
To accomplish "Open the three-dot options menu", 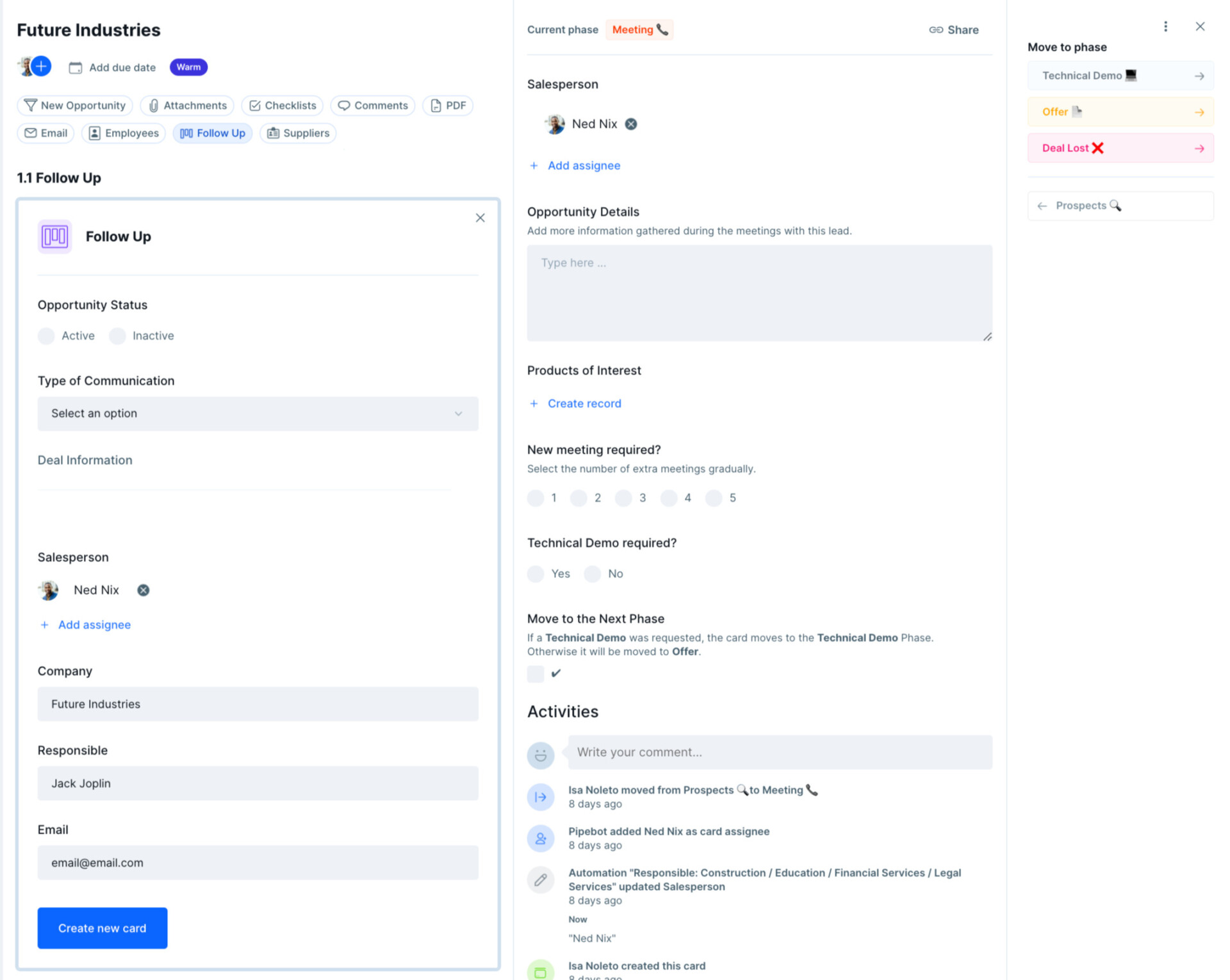I will click(x=1166, y=26).
